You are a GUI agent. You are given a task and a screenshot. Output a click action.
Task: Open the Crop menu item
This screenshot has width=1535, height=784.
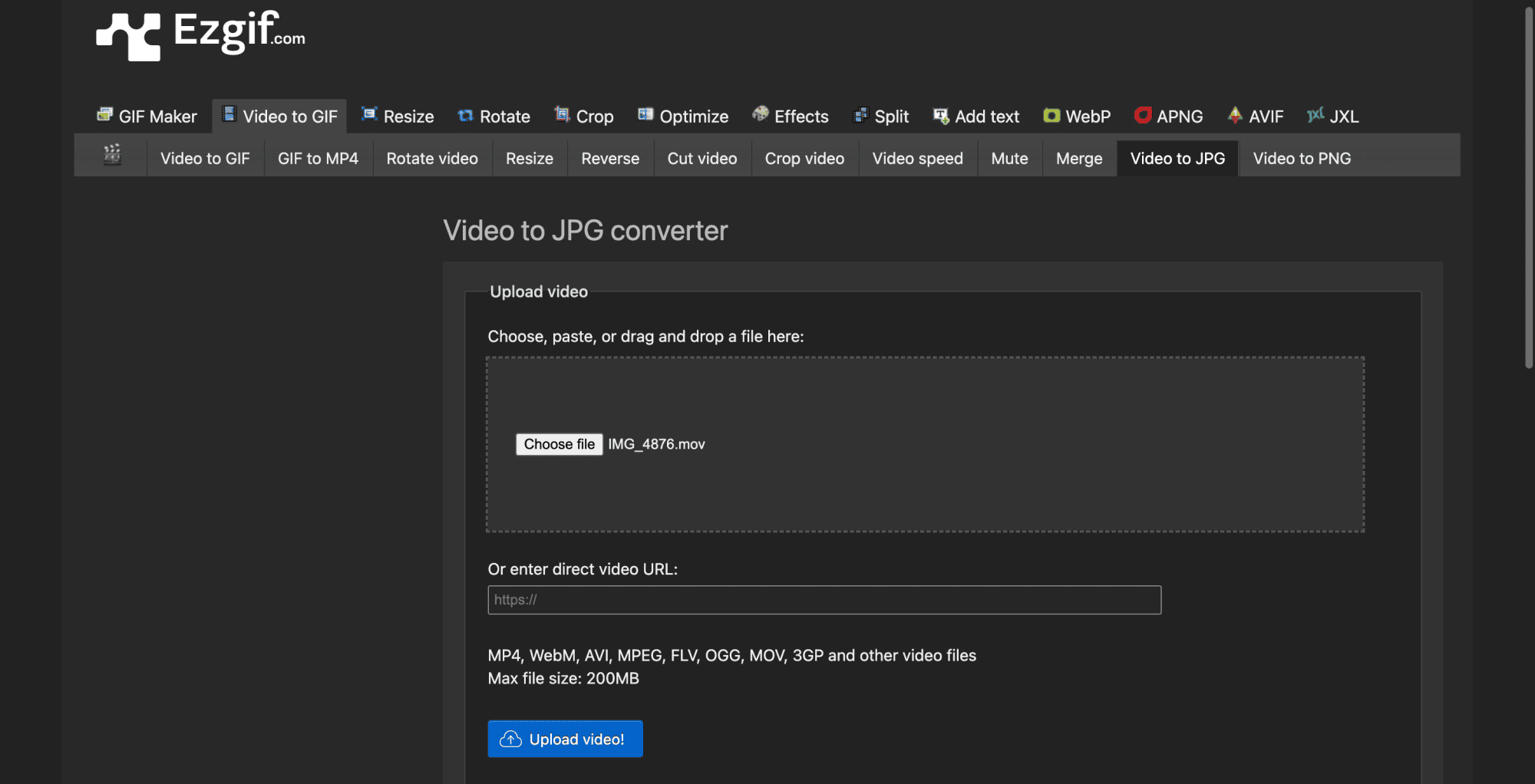point(584,117)
